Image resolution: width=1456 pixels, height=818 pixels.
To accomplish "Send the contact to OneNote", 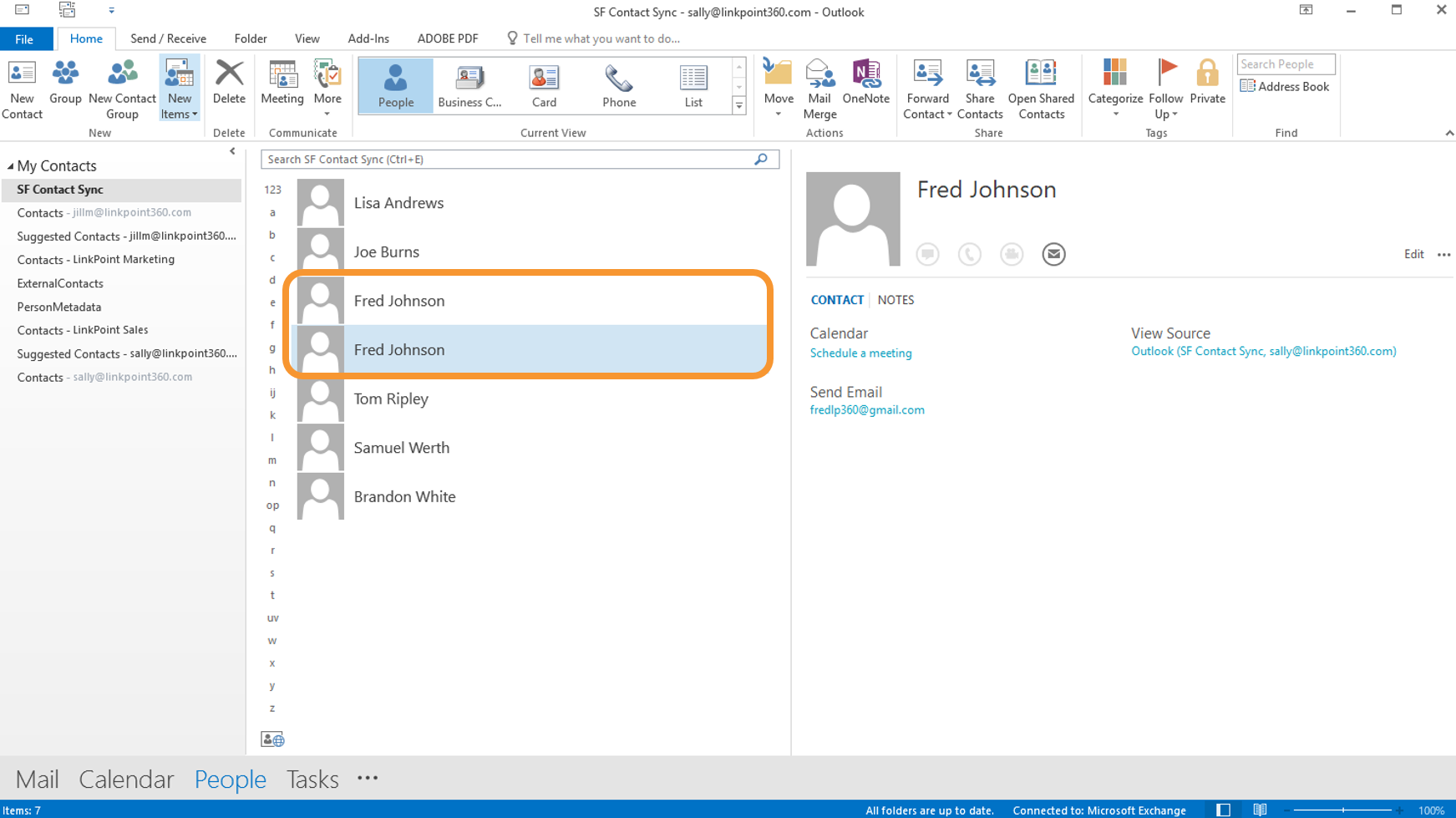I will [x=865, y=82].
